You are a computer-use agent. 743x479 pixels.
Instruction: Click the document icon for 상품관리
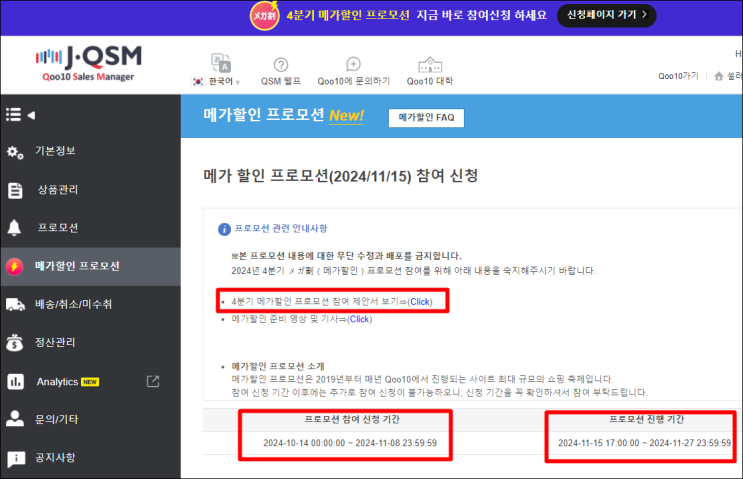(x=15, y=190)
